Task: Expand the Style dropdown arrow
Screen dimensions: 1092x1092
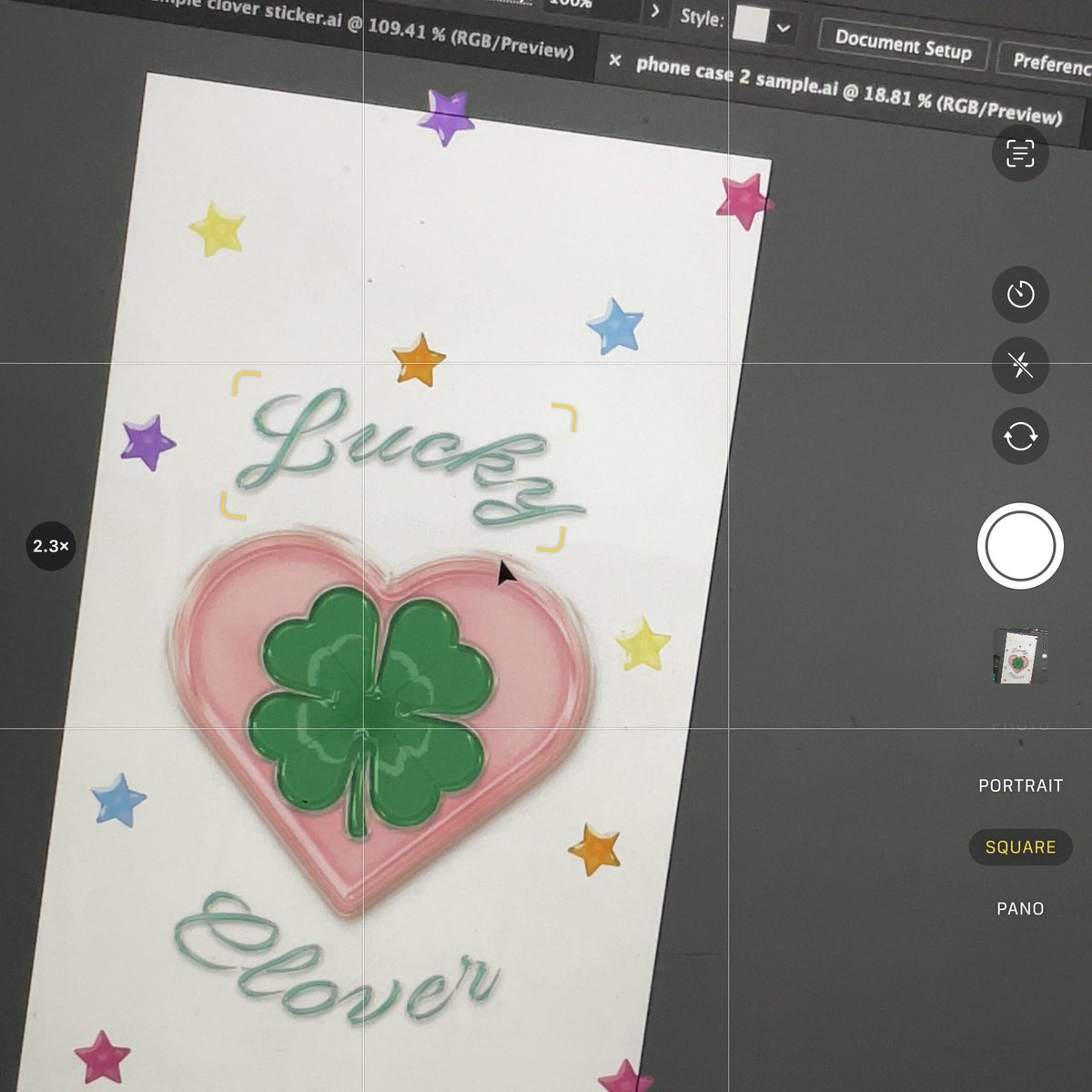Action: coord(784,28)
